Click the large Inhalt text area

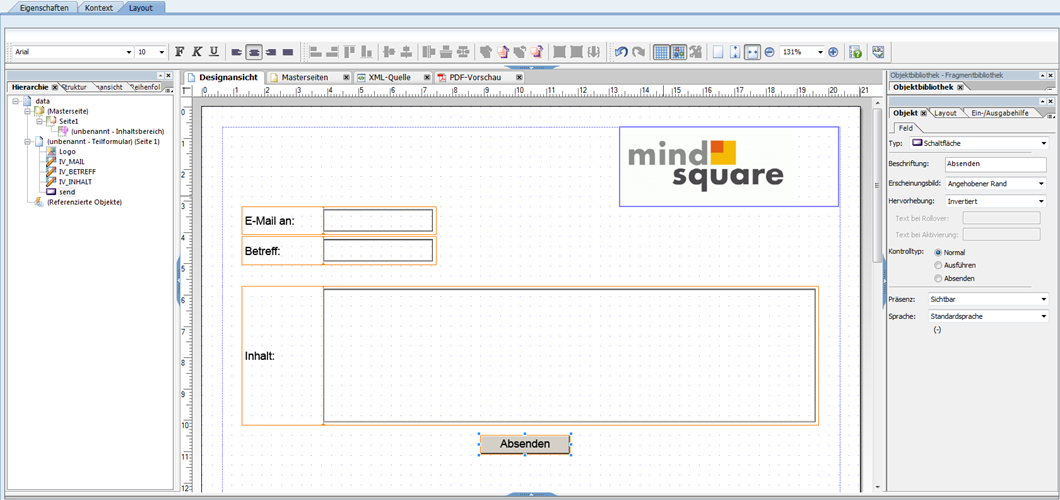pyautogui.click(x=569, y=356)
